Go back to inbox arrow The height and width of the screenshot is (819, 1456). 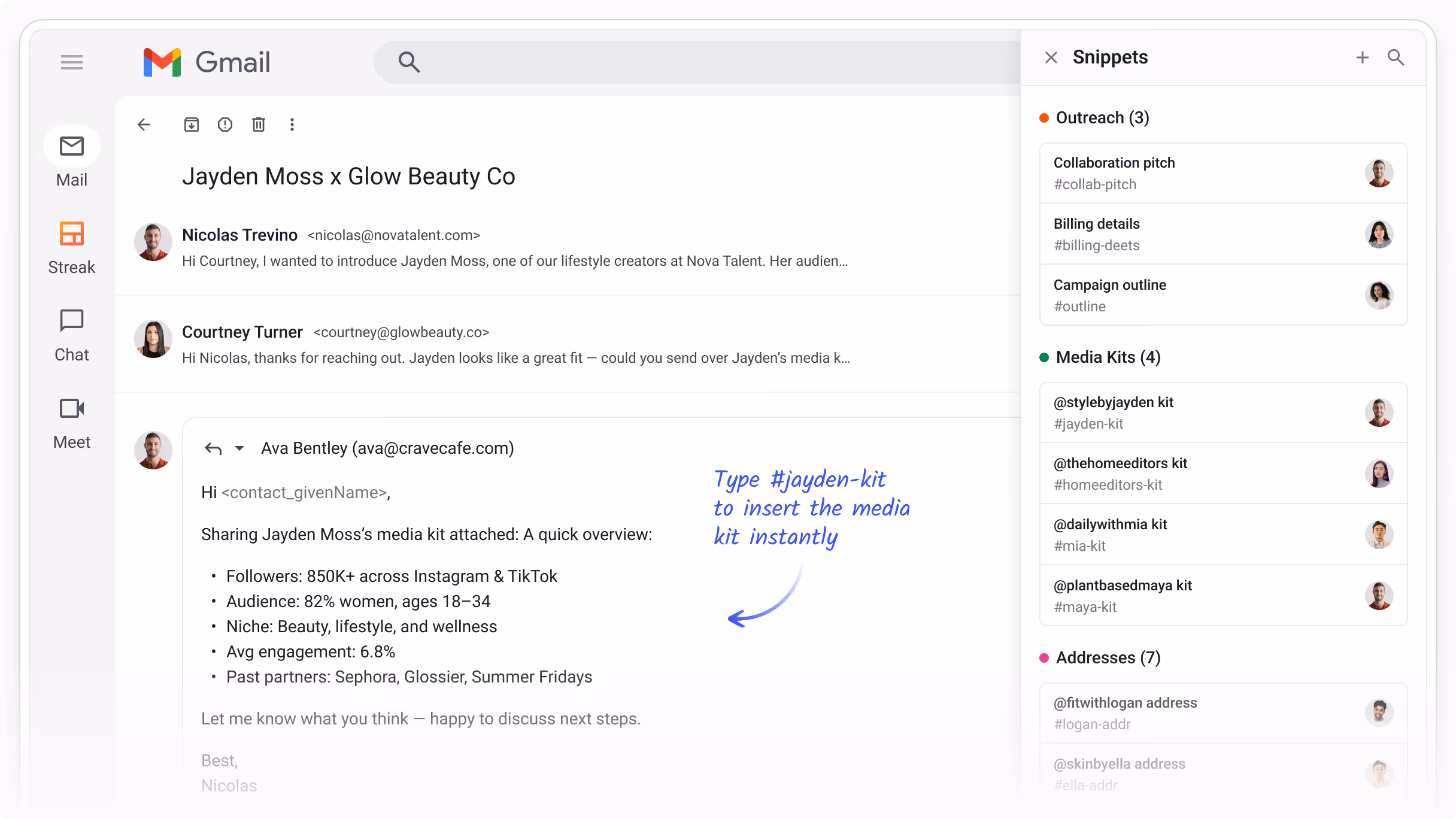click(144, 125)
